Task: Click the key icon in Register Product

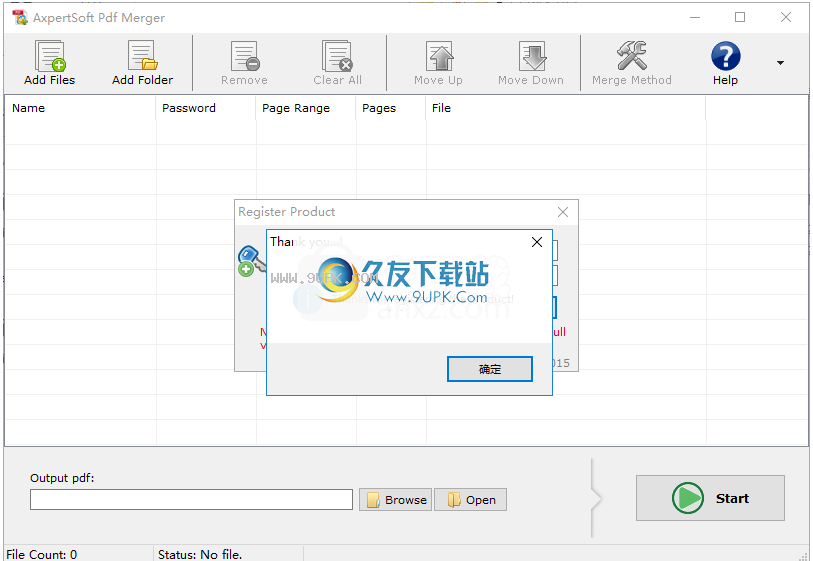Action: point(251,261)
